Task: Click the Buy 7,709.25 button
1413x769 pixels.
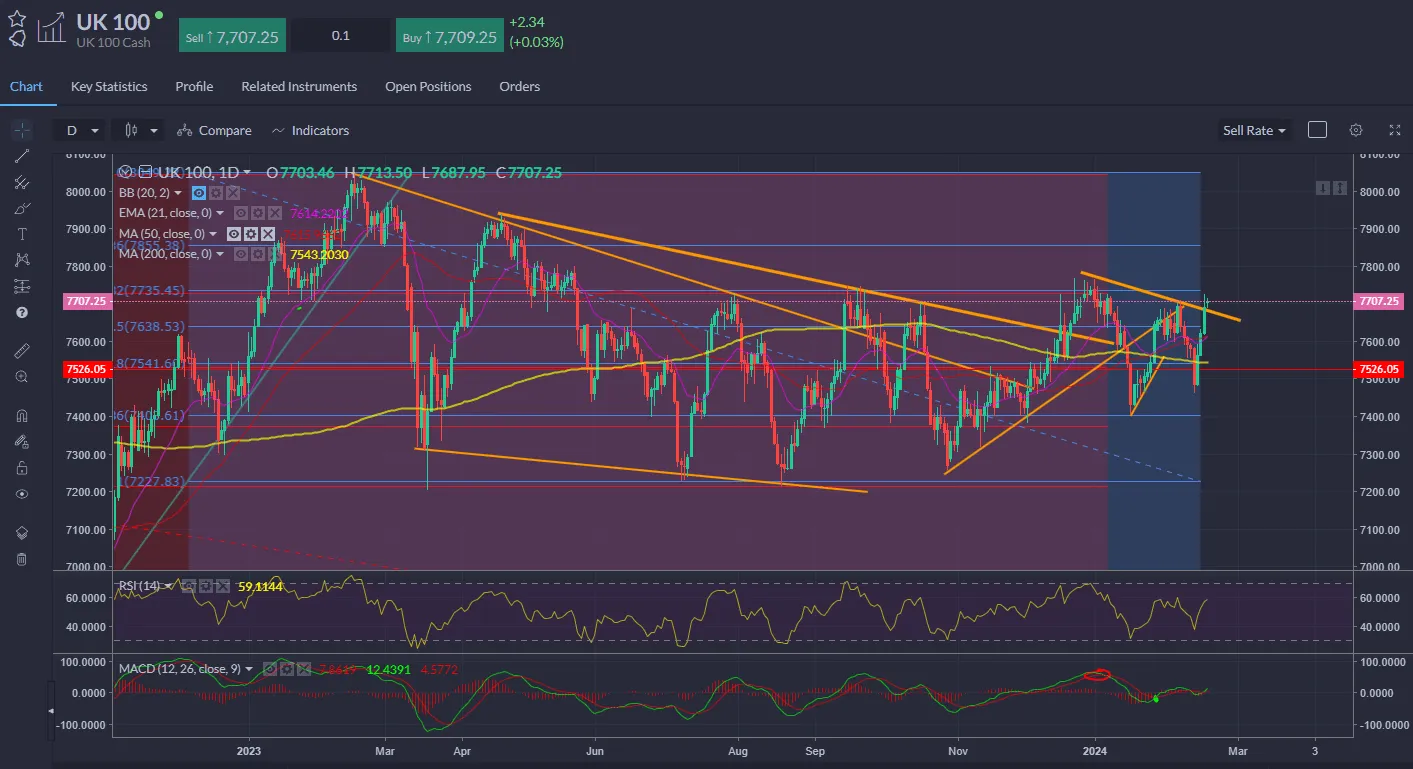Action: [x=448, y=36]
